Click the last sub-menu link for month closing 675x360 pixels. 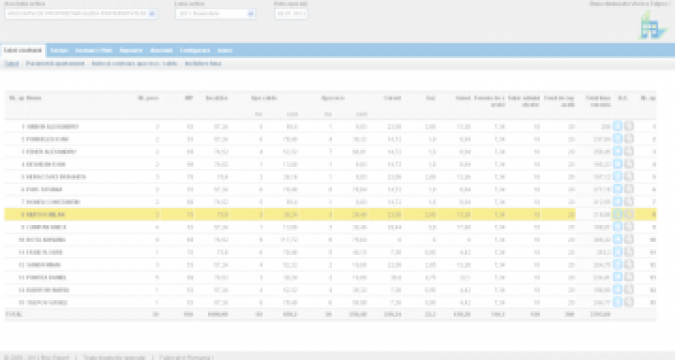click(203, 63)
